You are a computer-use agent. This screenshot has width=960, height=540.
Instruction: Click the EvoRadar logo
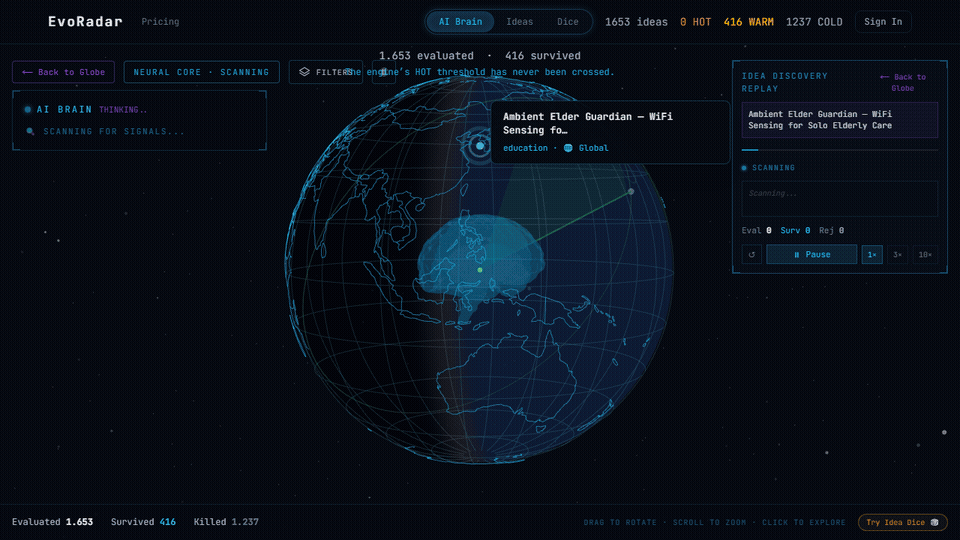coord(85,22)
